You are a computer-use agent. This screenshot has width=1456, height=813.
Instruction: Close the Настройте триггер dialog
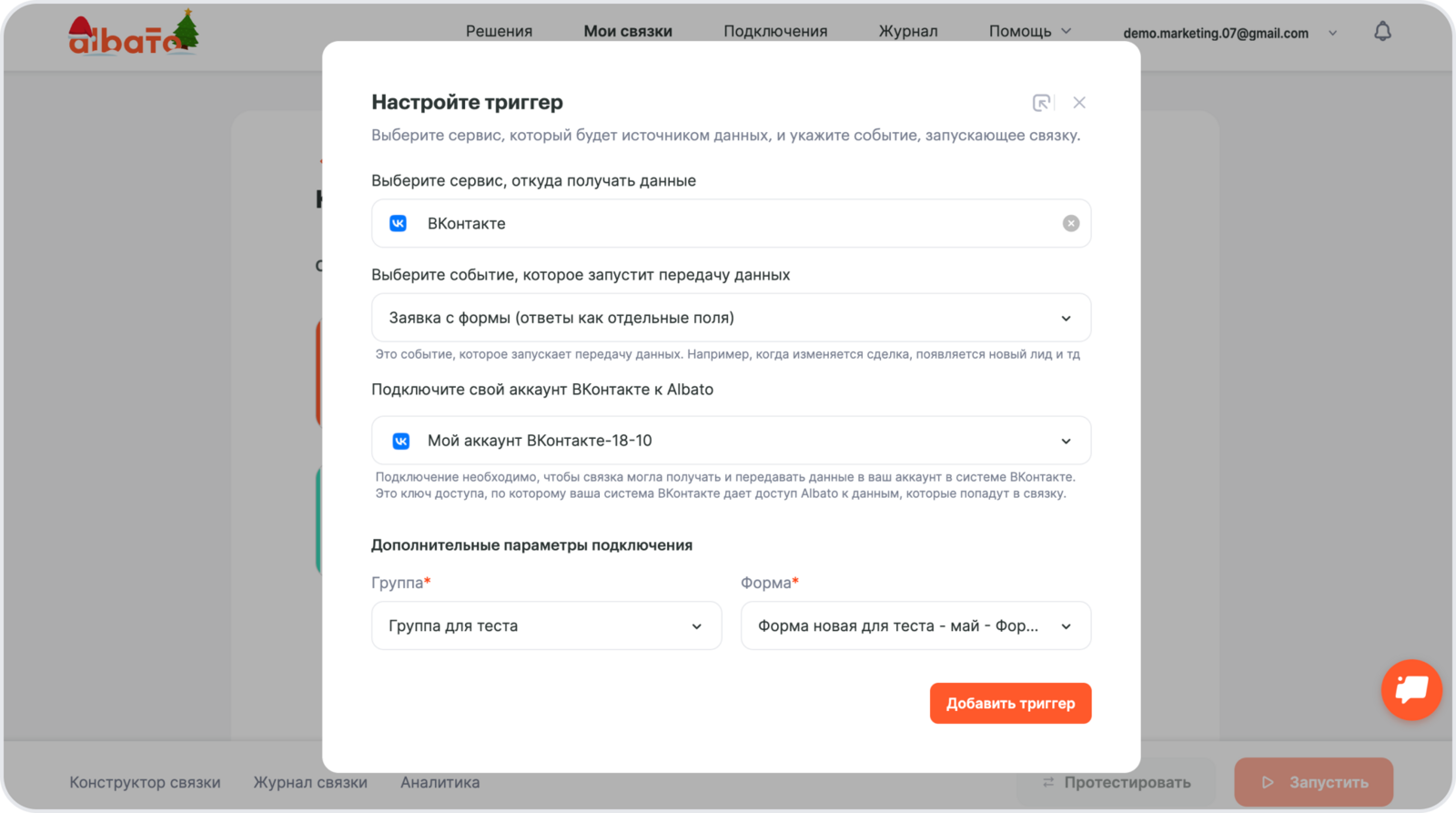[1079, 103]
